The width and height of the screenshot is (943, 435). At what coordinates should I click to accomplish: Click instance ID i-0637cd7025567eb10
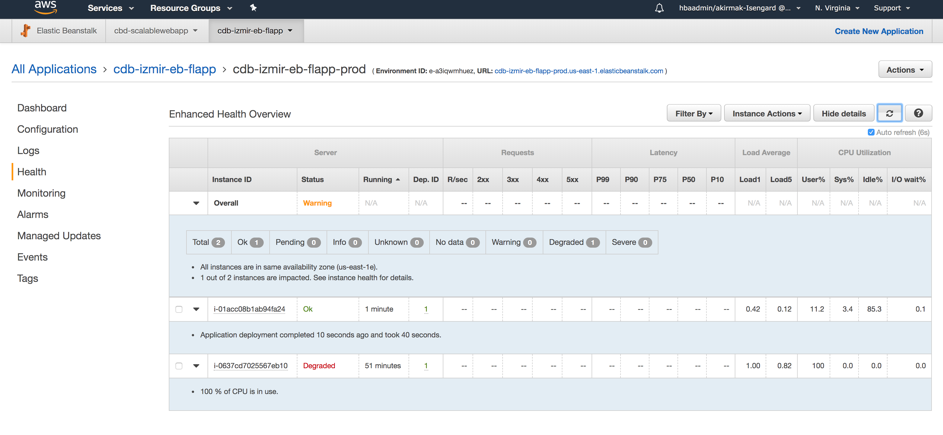pyautogui.click(x=251, y=366)
